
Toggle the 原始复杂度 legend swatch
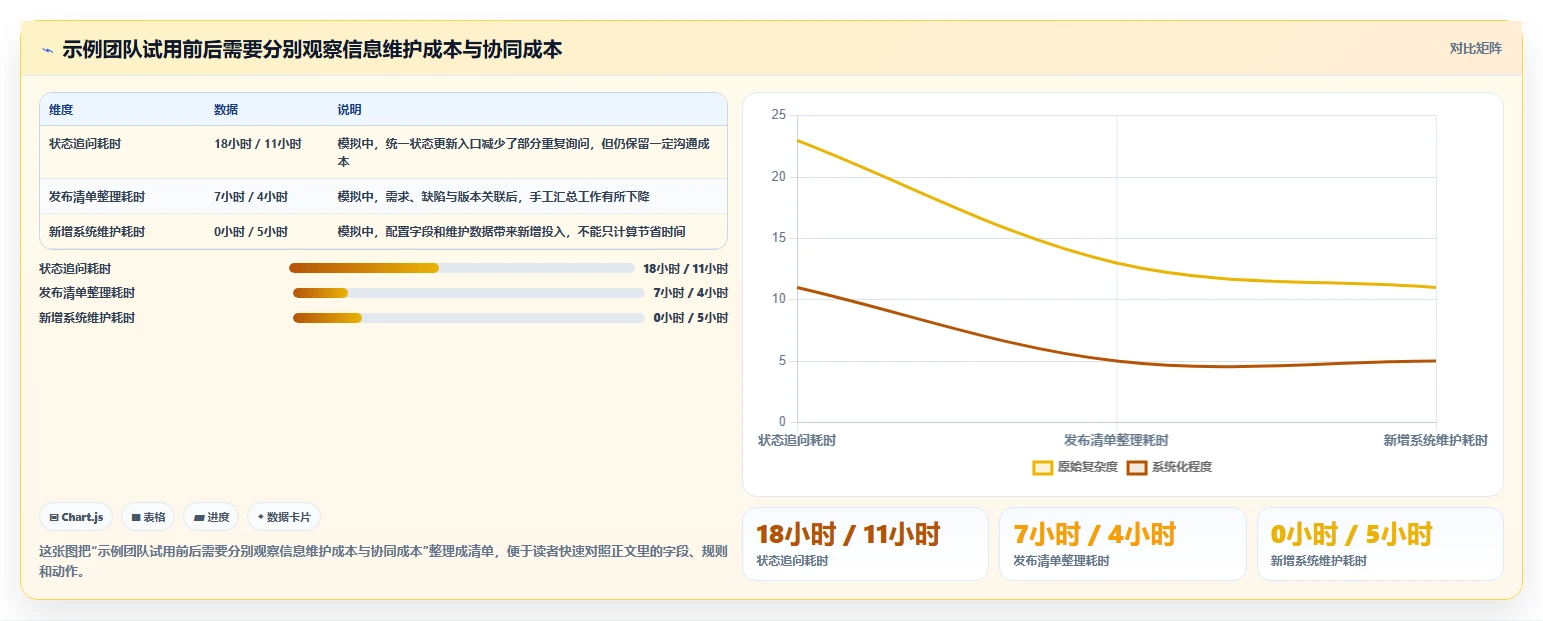[1043, 467]
